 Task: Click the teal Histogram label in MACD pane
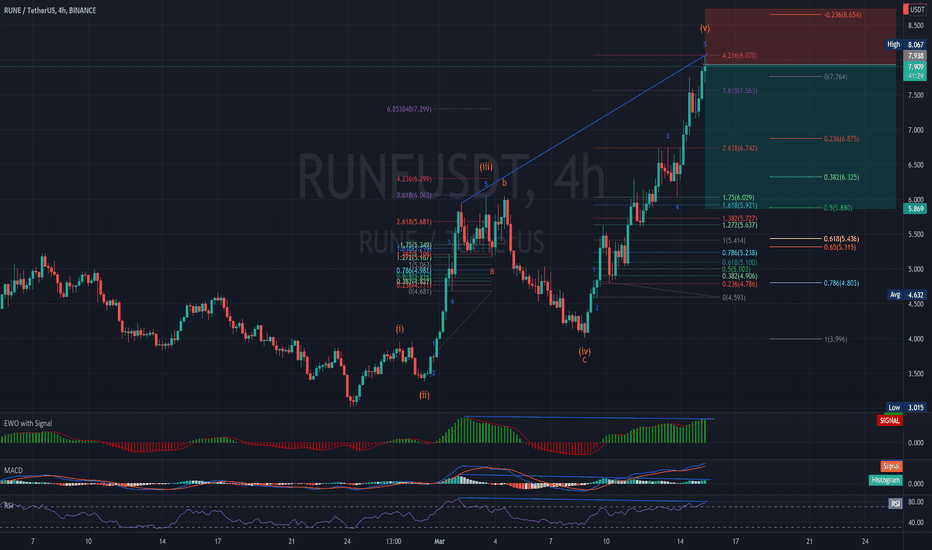(x=885, y=480)
